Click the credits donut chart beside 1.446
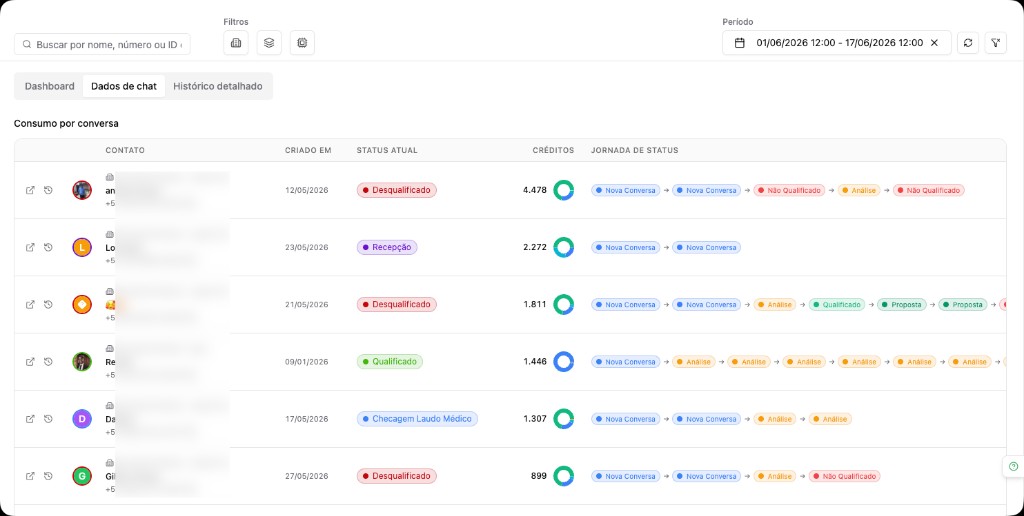 (x=564, y=362)
